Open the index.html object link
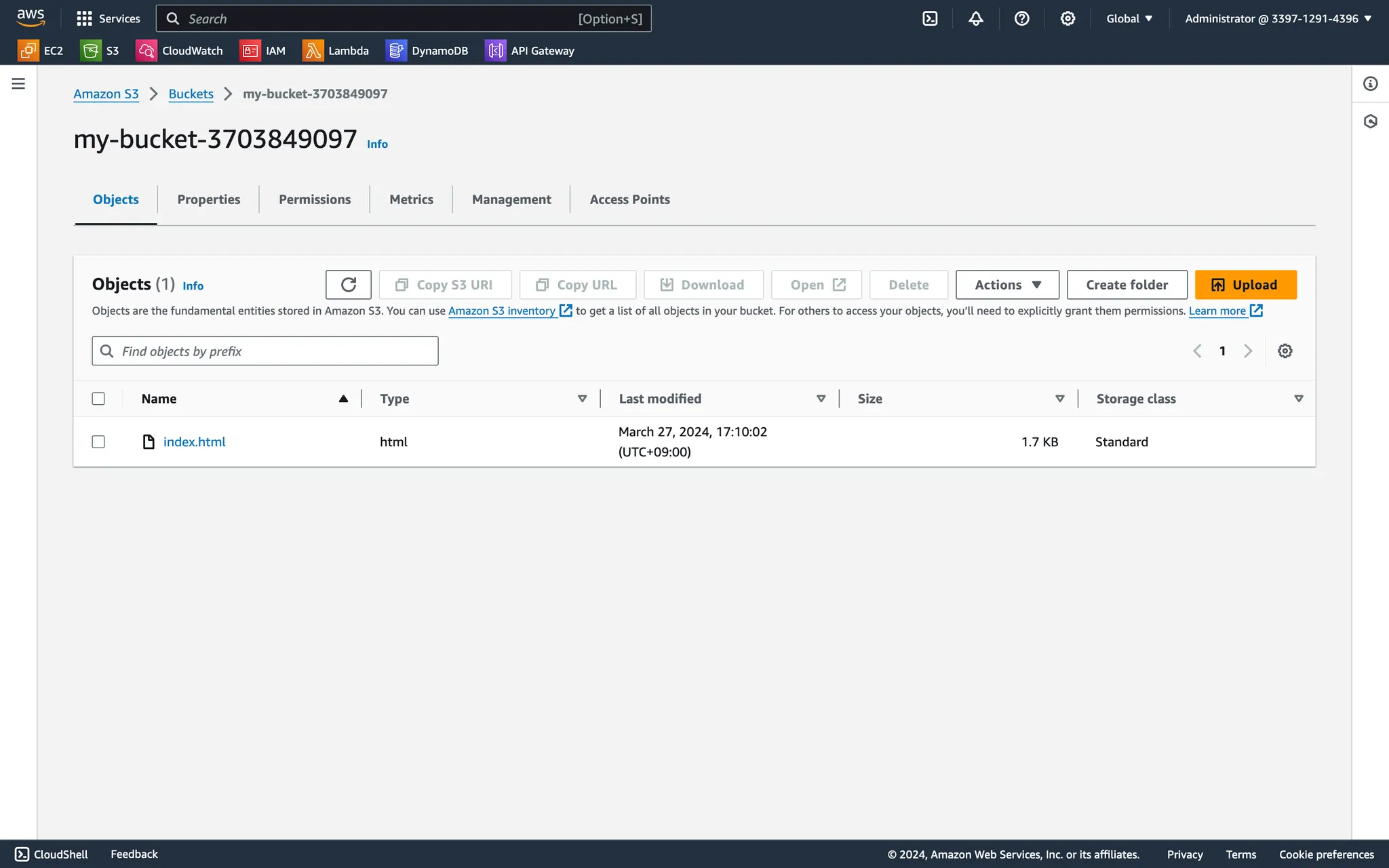The width and height of the screenshot is (1389, 868). click(x=194, y=441)
